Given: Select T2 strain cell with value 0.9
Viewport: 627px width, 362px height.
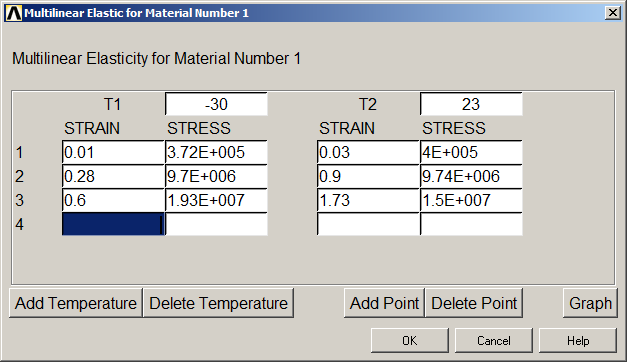Looking at the screenshot, I should pos(368,176).
